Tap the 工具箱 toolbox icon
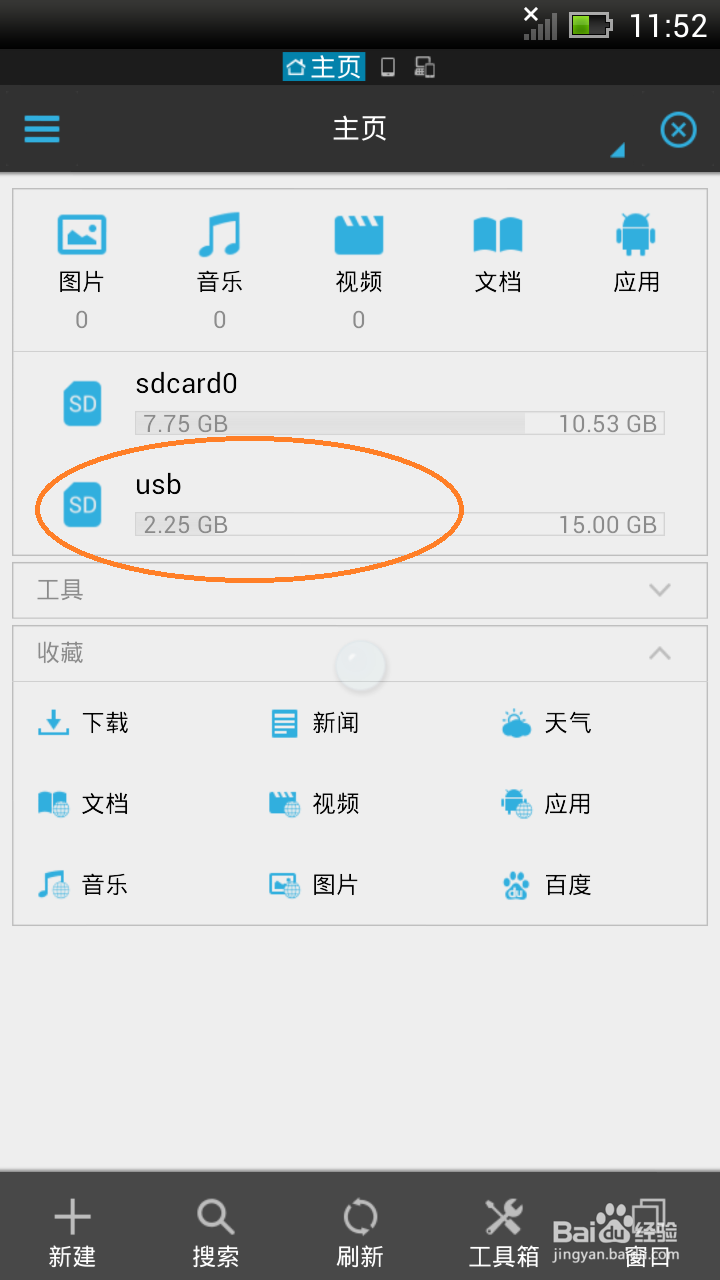Image resolution: width=720 pixels, height=1280 pixels. coord(504,1231)
